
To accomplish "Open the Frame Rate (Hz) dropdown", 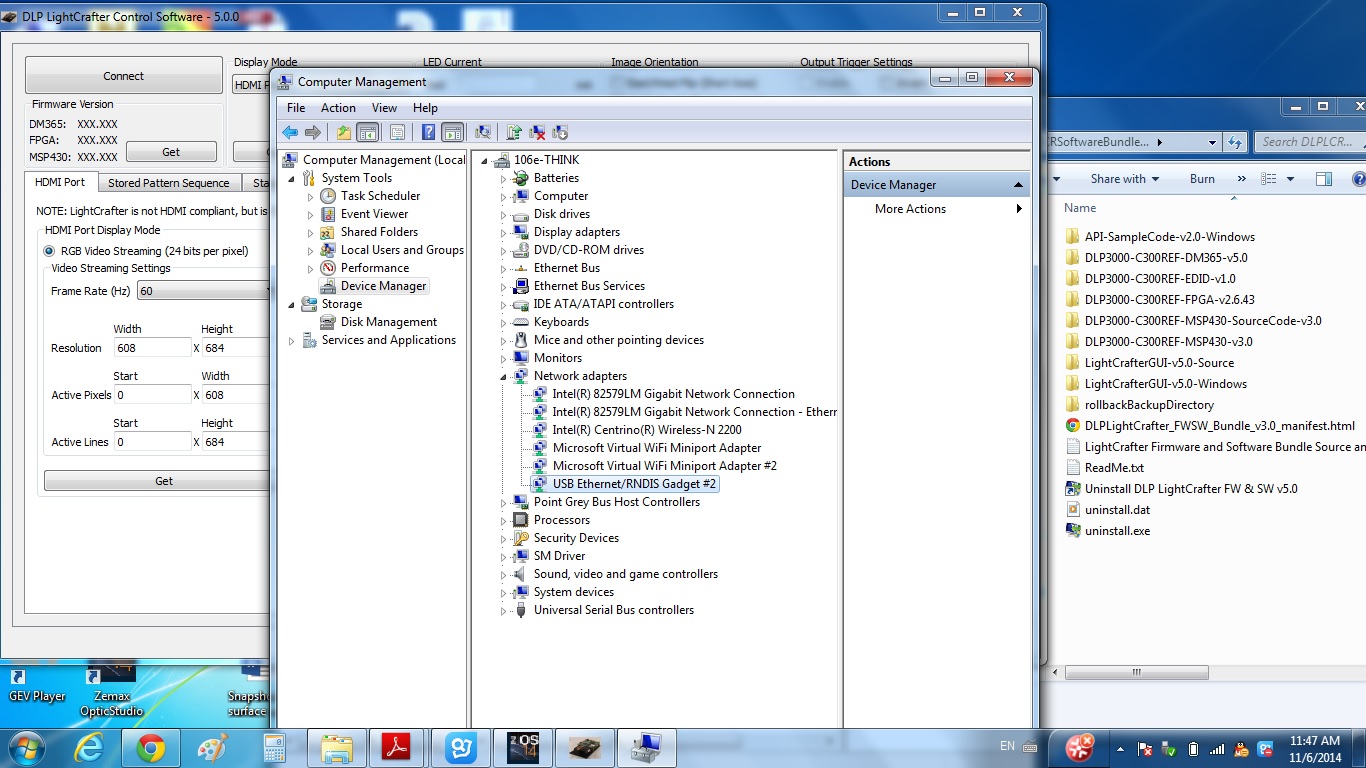I will coord(204,291).
